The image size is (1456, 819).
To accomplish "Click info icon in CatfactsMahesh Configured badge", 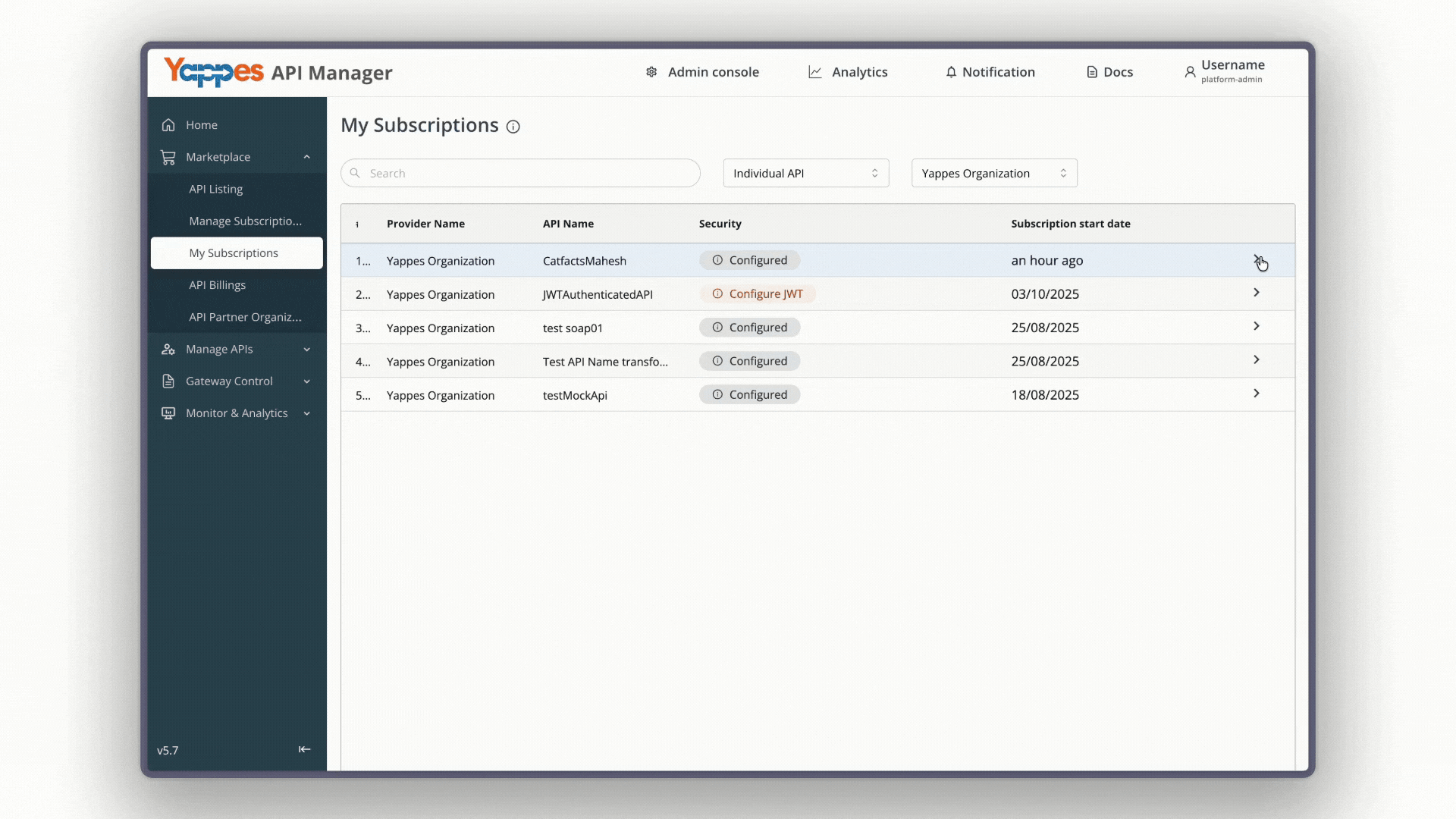I will 717,260.
